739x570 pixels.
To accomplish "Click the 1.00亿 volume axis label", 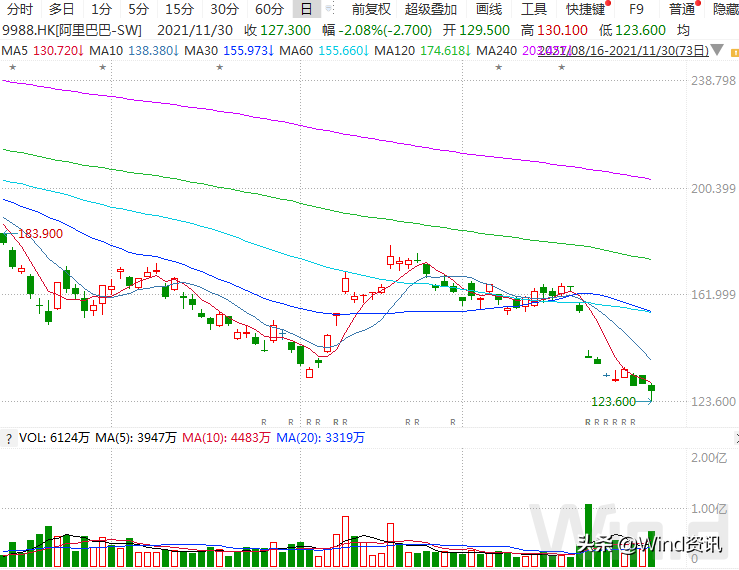I will pos(709,509).
